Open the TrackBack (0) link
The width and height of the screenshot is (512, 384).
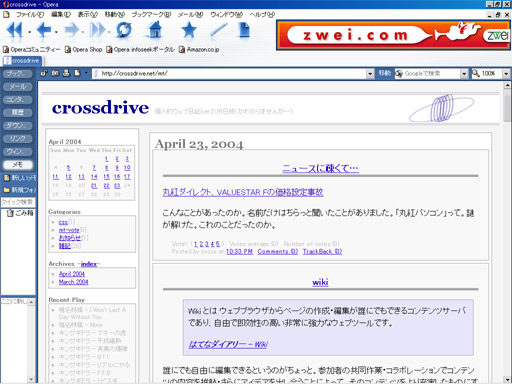coord(322,252)
